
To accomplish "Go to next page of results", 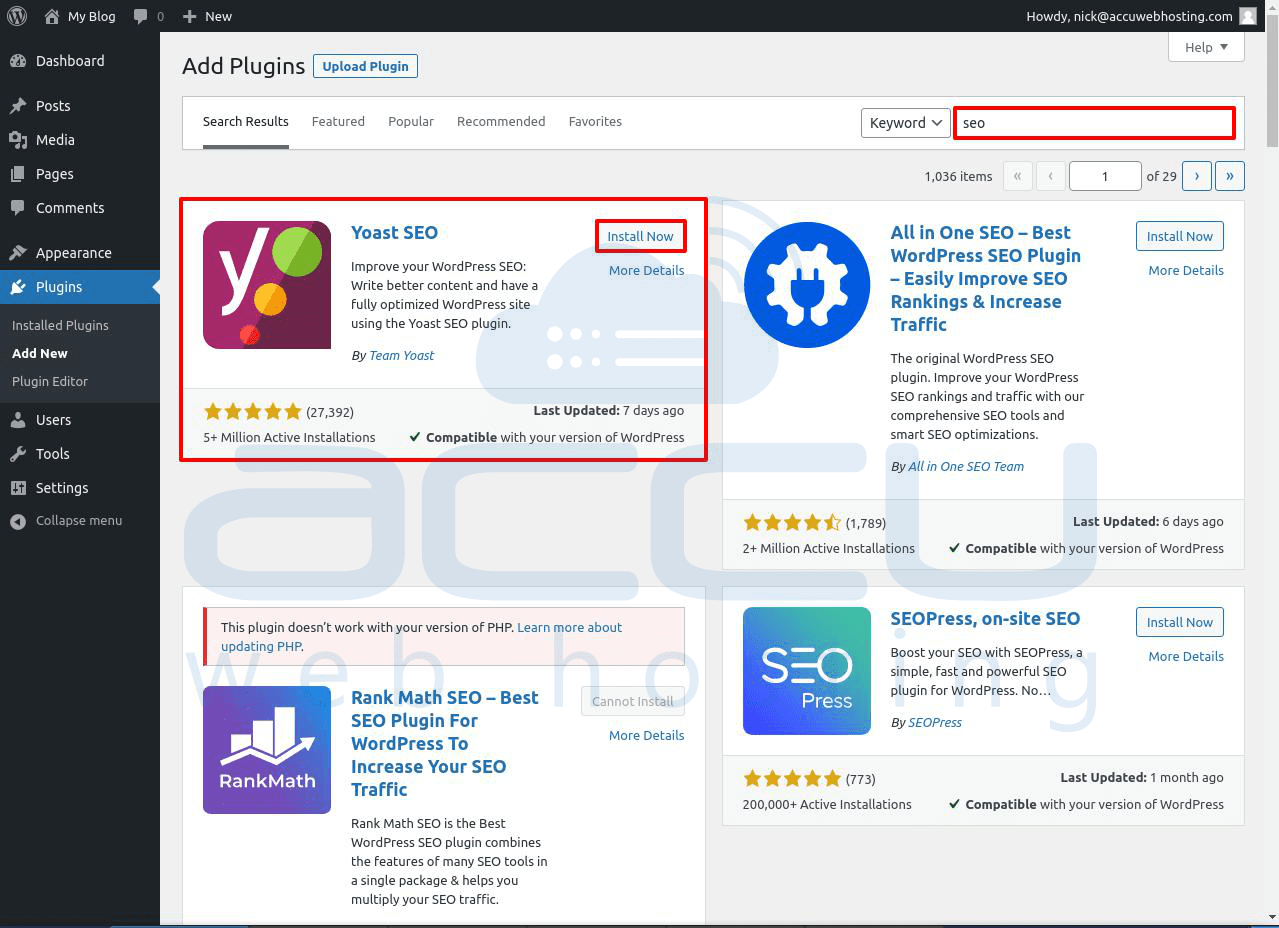I will point(1196,176).
